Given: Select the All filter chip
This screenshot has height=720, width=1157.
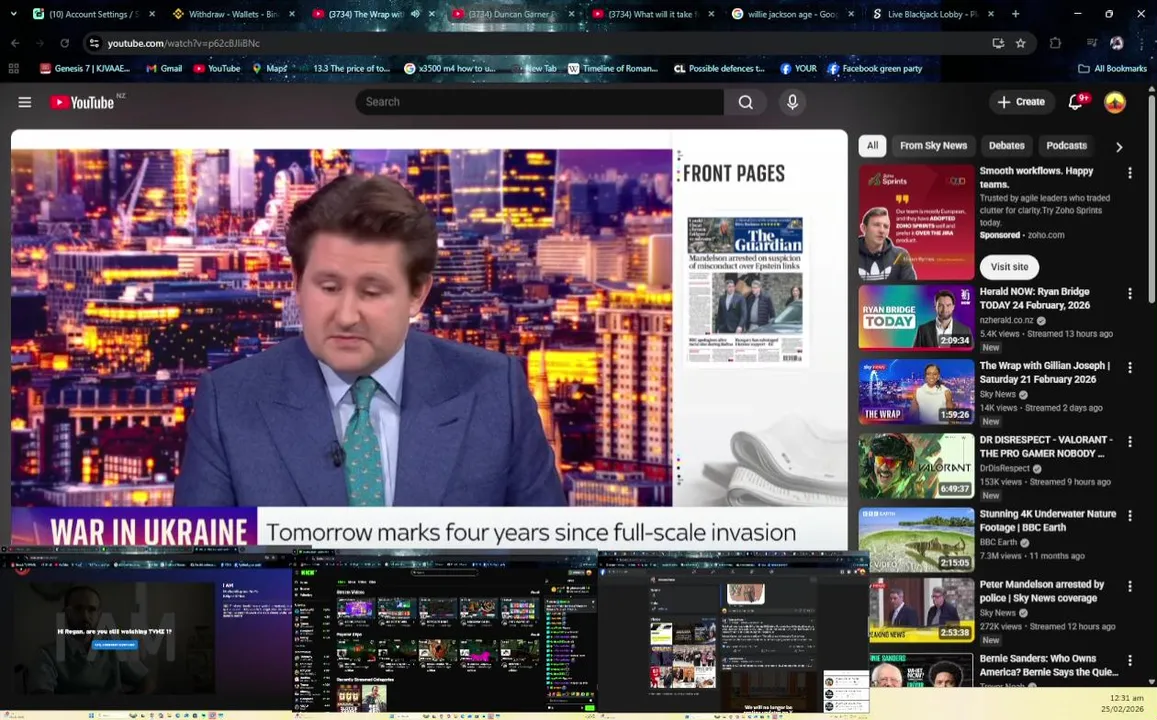Looking at the screenshot, I should (872, 146).
